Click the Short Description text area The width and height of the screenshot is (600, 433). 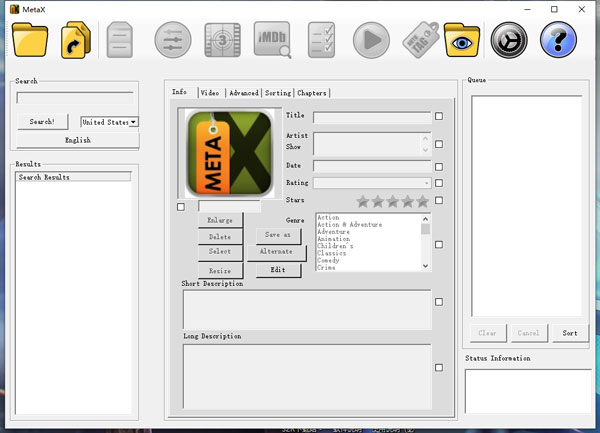point(307,309)
